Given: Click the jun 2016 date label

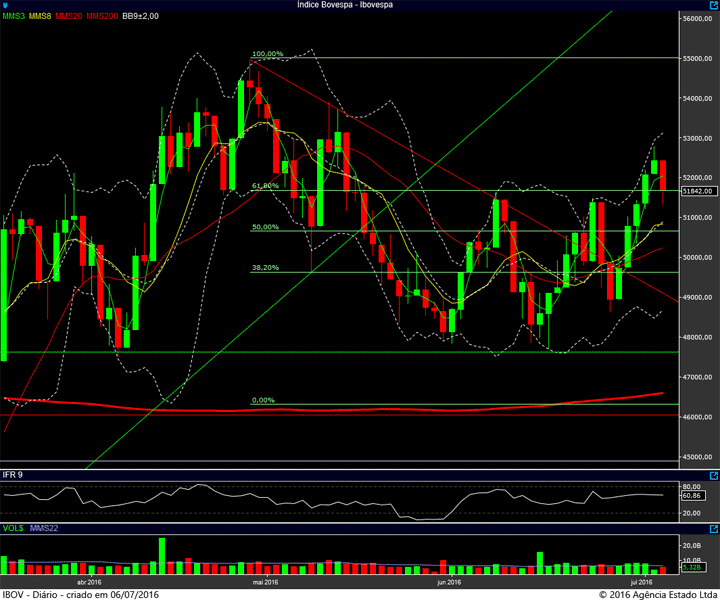Looking at the screenshot, I should click(x=449, y=583).
